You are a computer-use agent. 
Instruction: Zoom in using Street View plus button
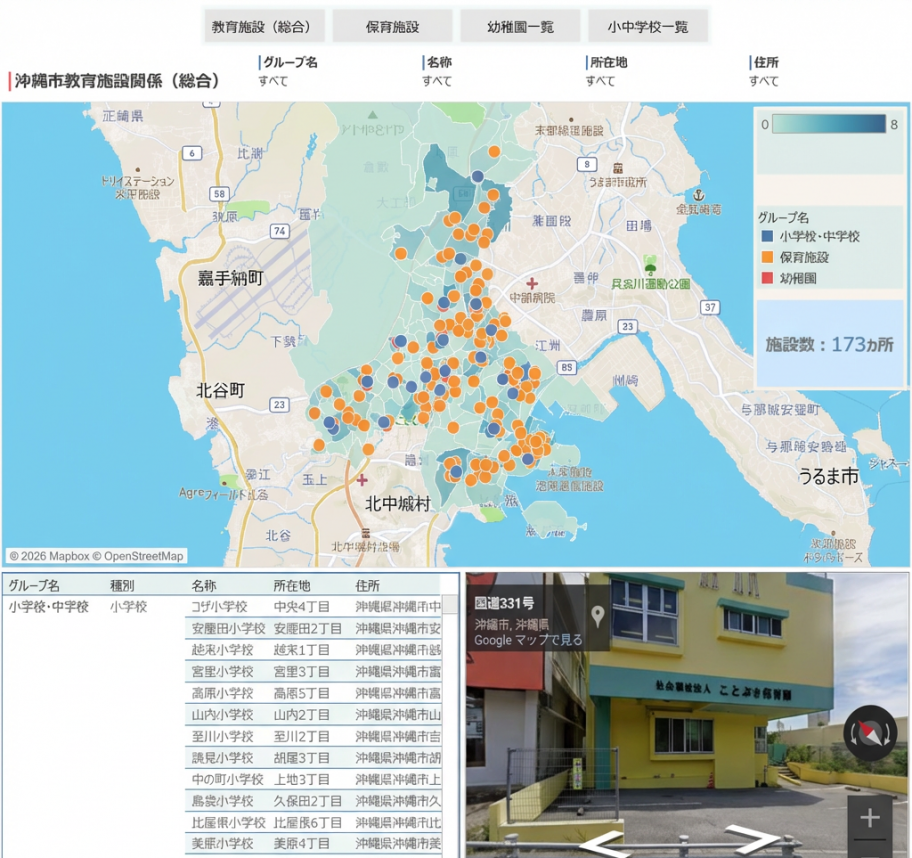(x=869, y=818)
